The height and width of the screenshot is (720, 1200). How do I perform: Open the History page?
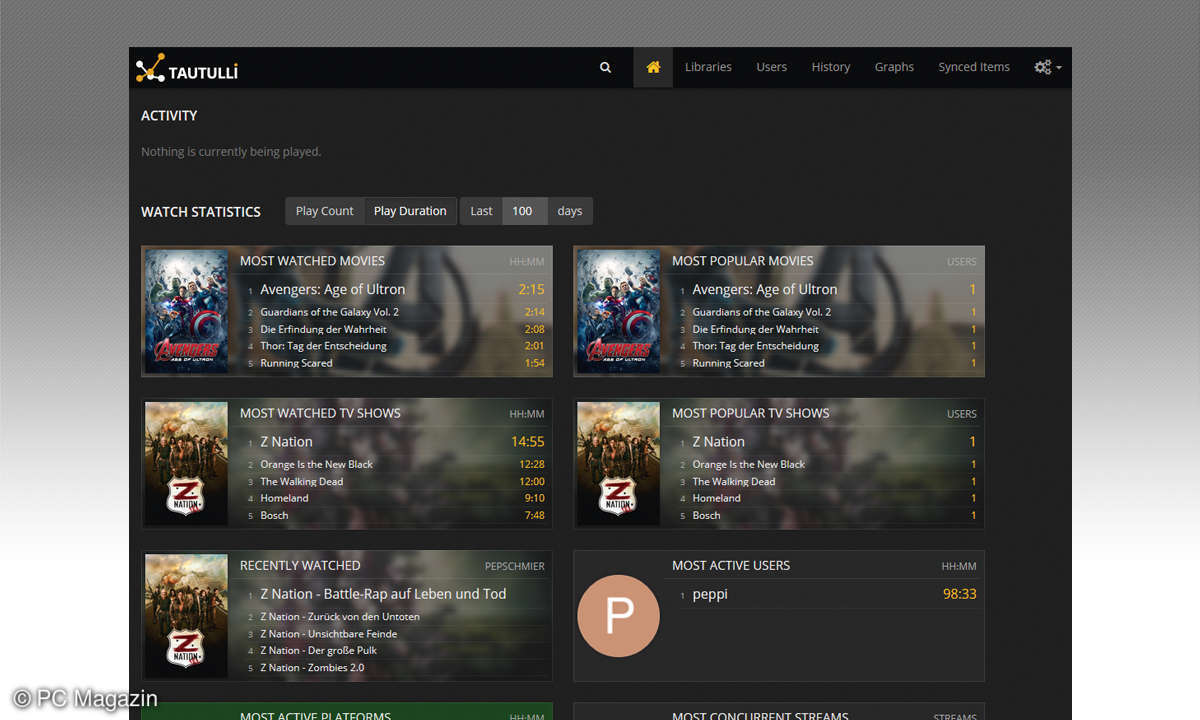(x=830, y=67)
